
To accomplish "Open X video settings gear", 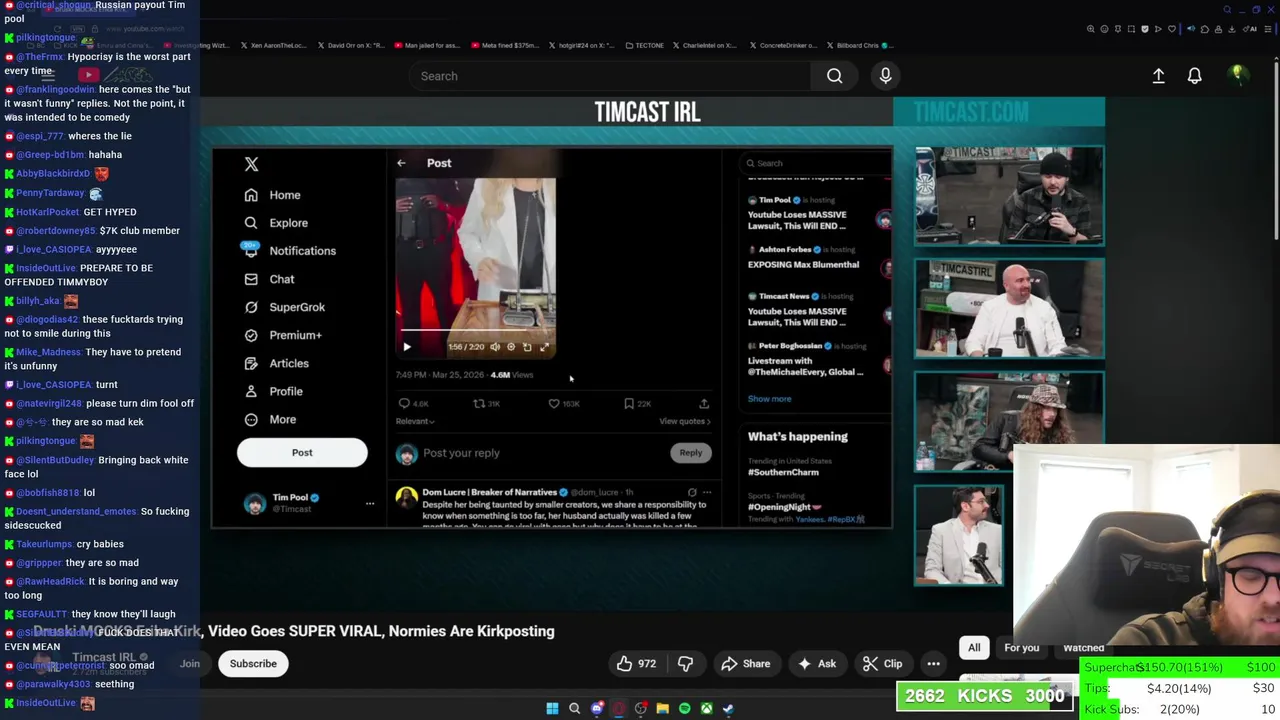I will pos(511,347).
